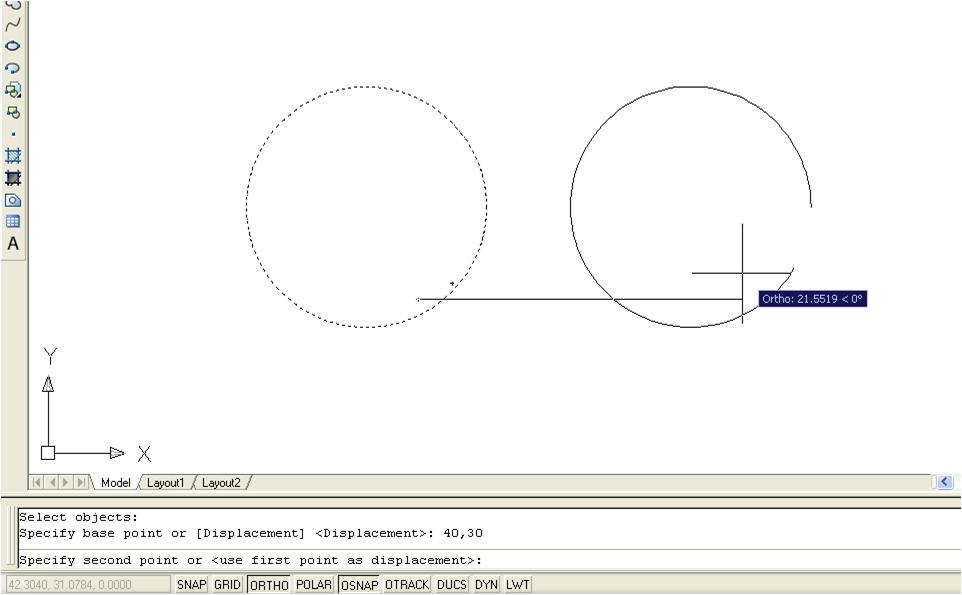
Task: Click the Make Block tool
Action: [x=13, y=112]
